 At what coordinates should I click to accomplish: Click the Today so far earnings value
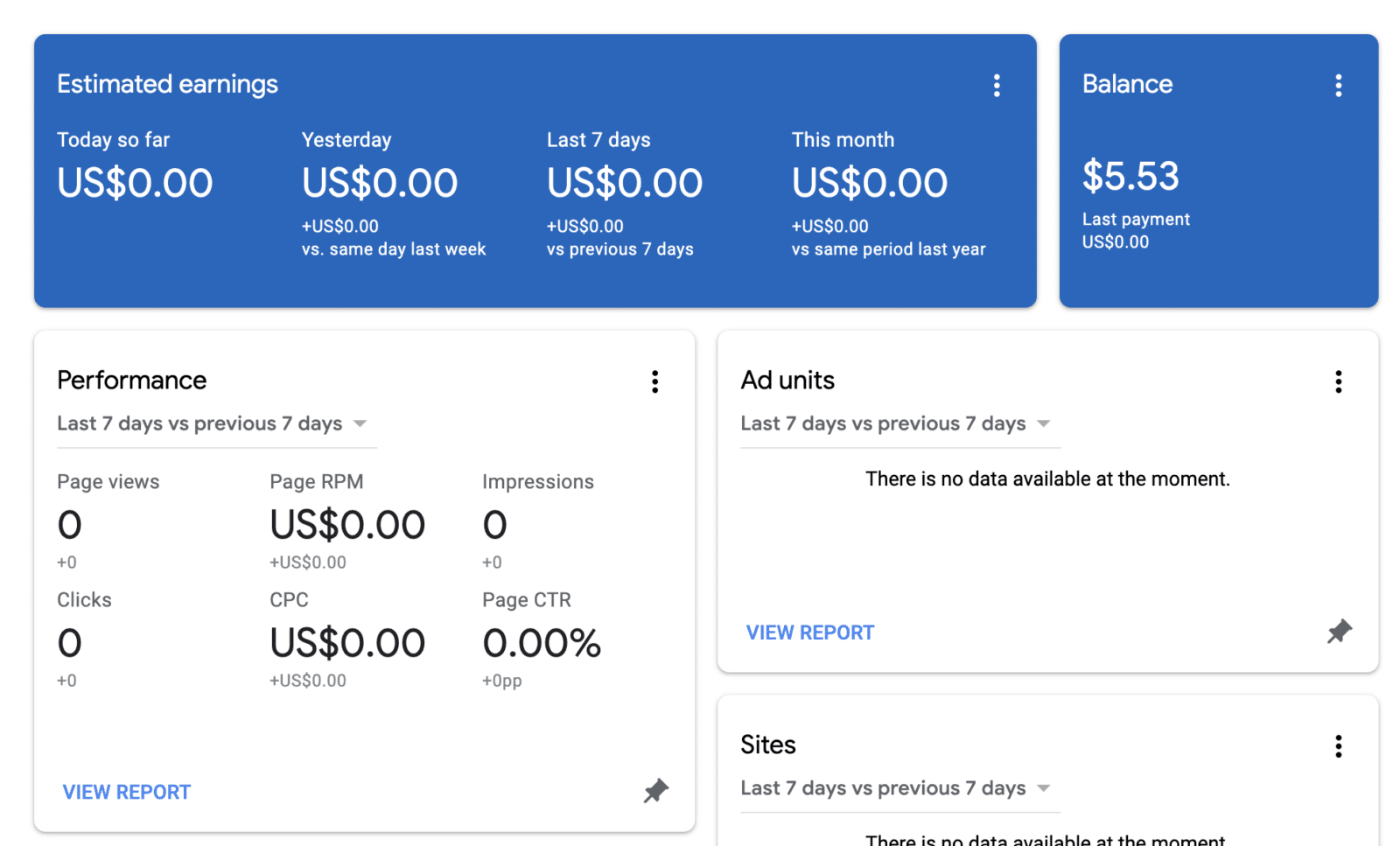[x=135, y=184]
